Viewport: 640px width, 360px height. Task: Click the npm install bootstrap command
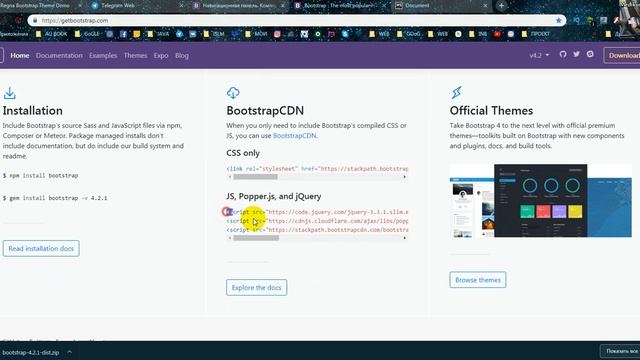click(40, 176)
